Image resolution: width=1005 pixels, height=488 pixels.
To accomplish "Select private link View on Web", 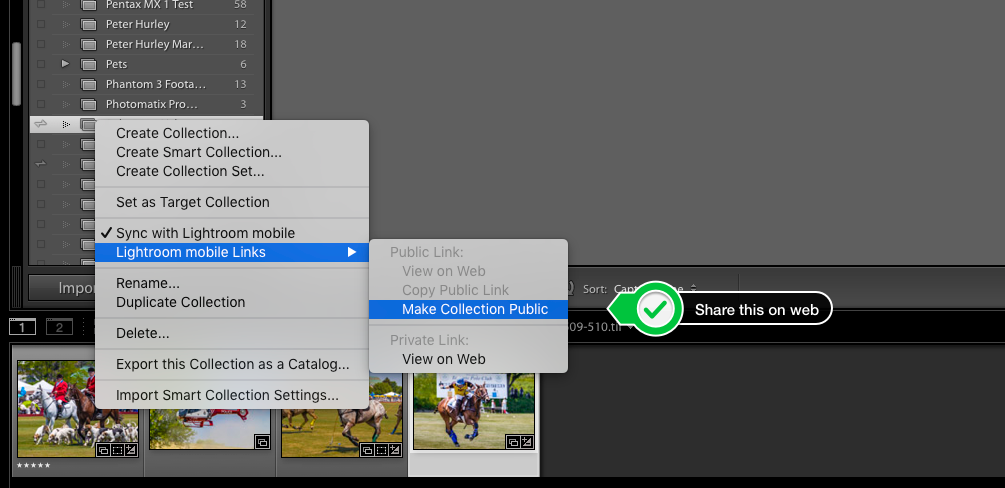I will [443, 359].
